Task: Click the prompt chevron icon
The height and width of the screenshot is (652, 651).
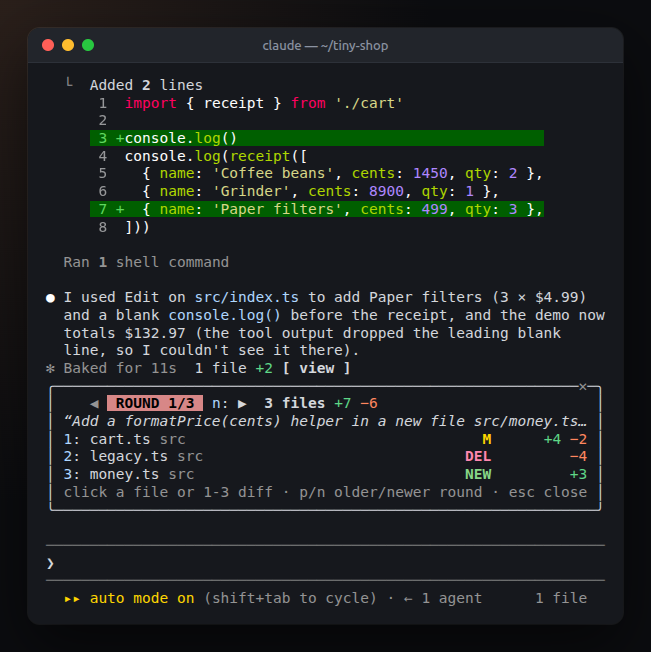Action: [x=50, y=563]
